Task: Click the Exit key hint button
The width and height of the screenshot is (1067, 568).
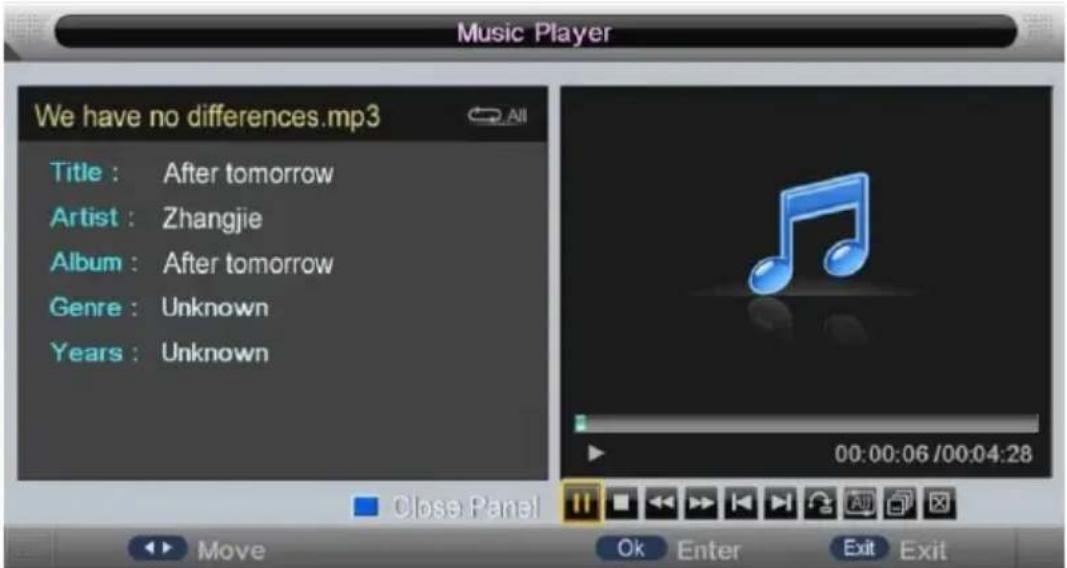Action: click(859, 548)
